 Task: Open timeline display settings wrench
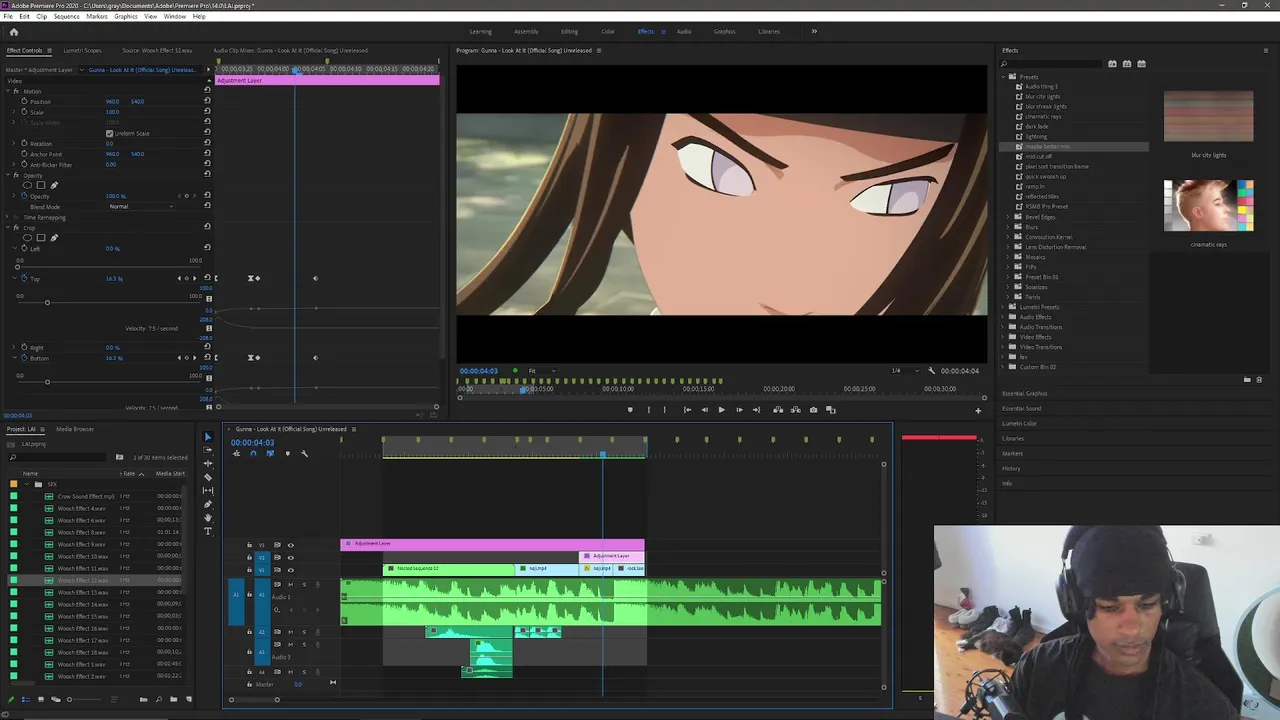[304, 454]
